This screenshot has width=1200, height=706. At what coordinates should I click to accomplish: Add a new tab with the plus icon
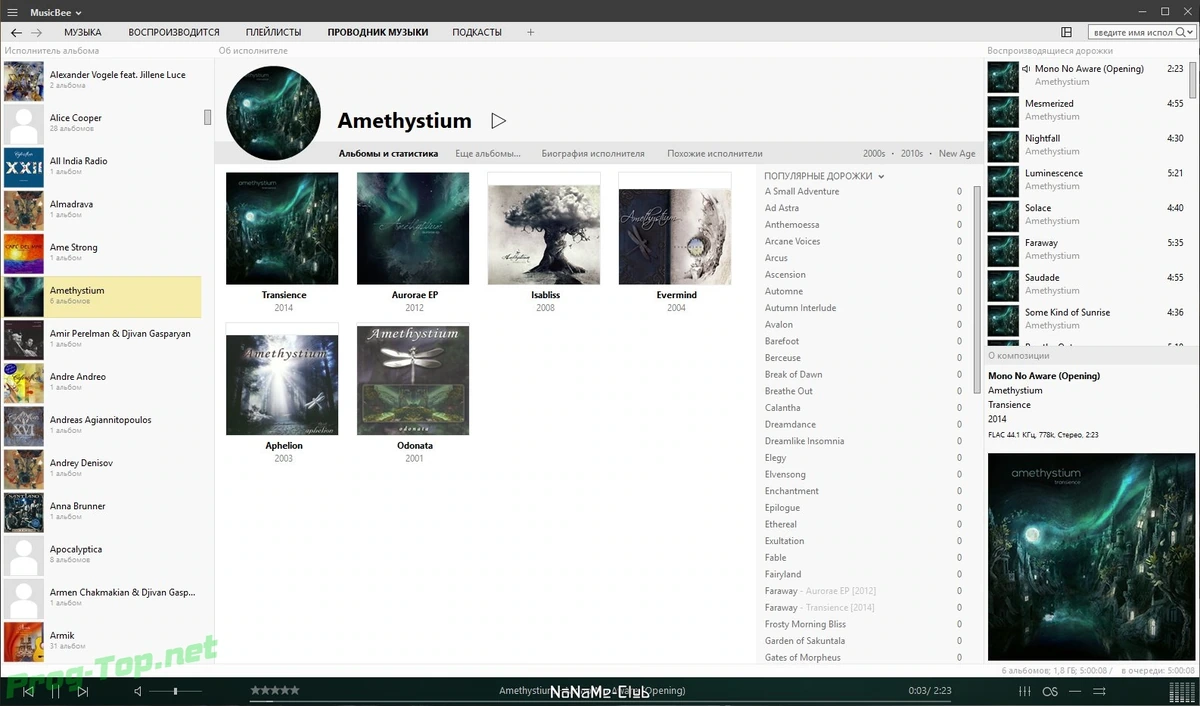coord(531,32)
